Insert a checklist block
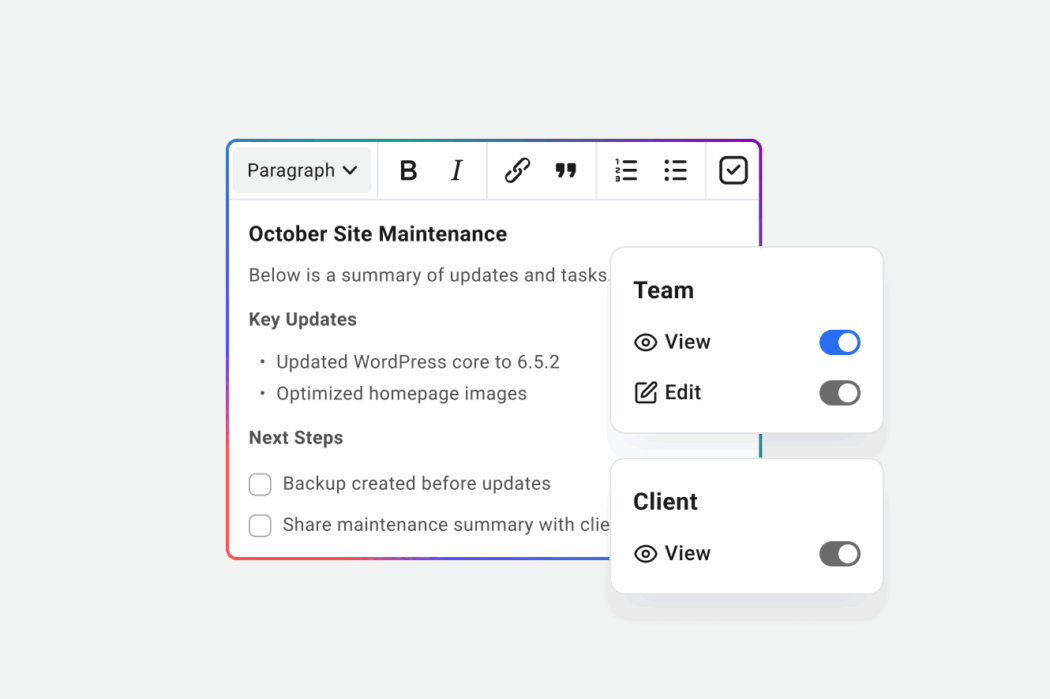Image resolution: width=1050 pixels, height=699 pixels. point(732,170)
